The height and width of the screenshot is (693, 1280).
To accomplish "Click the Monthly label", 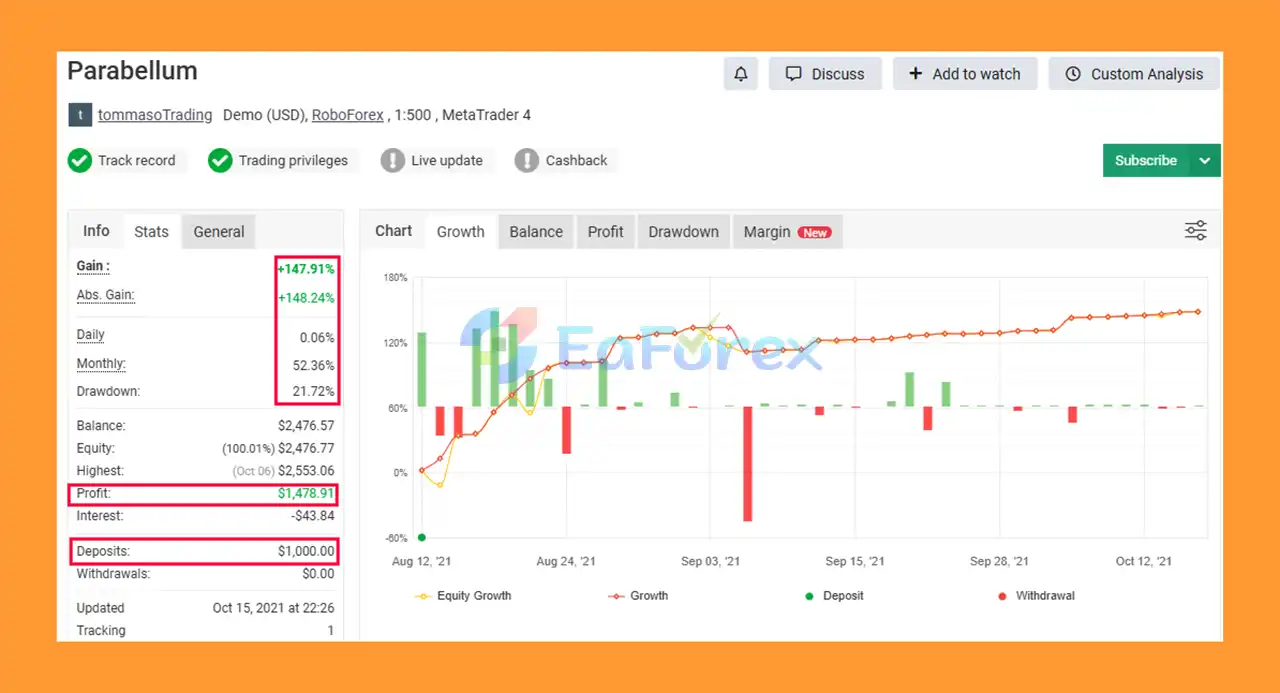I will pyautogui.click(x=101, y=364).
